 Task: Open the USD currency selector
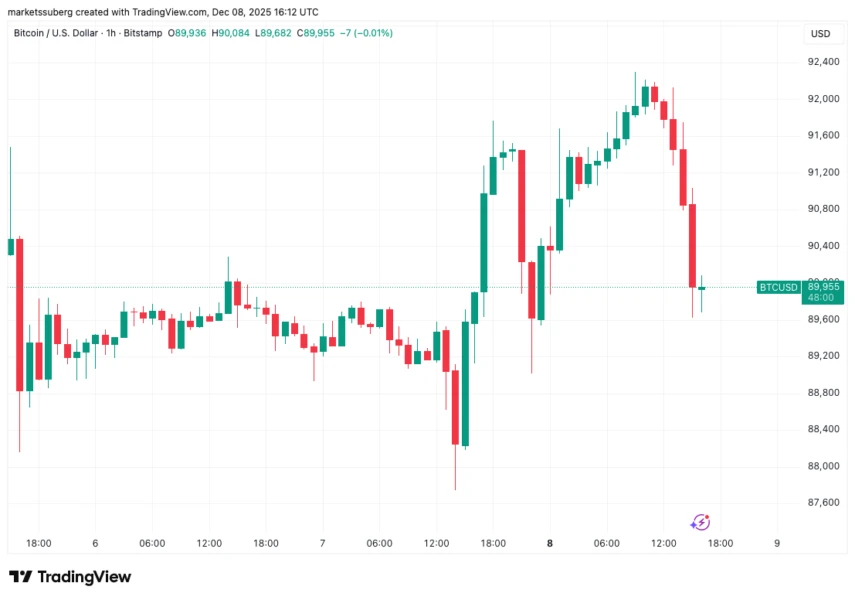coord(820,34)
